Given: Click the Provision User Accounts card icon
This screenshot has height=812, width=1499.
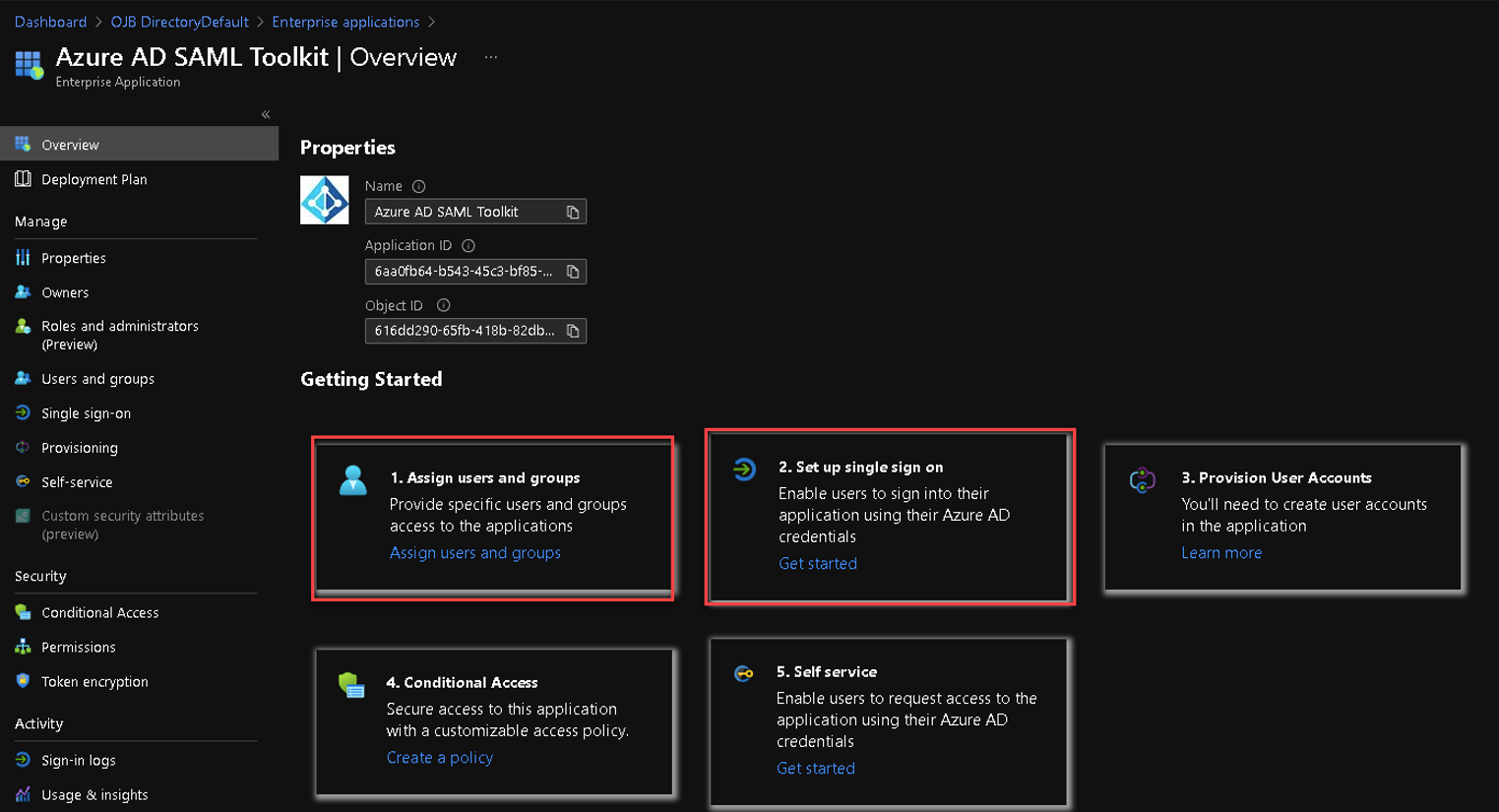Looking at the screenshot, I should 1142,480.
